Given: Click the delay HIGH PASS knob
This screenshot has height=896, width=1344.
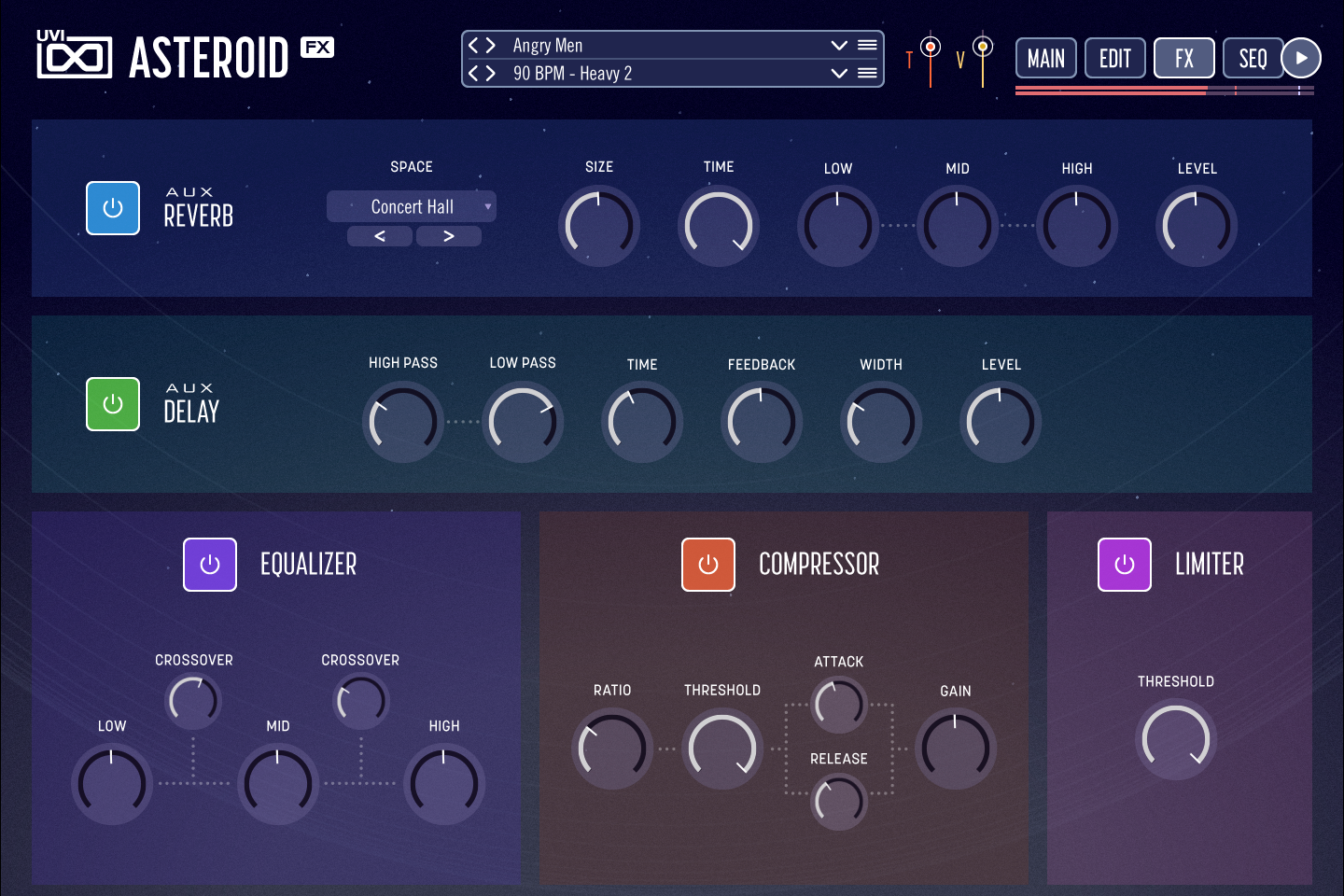Looking at the screenshot, I should point(403,422).
